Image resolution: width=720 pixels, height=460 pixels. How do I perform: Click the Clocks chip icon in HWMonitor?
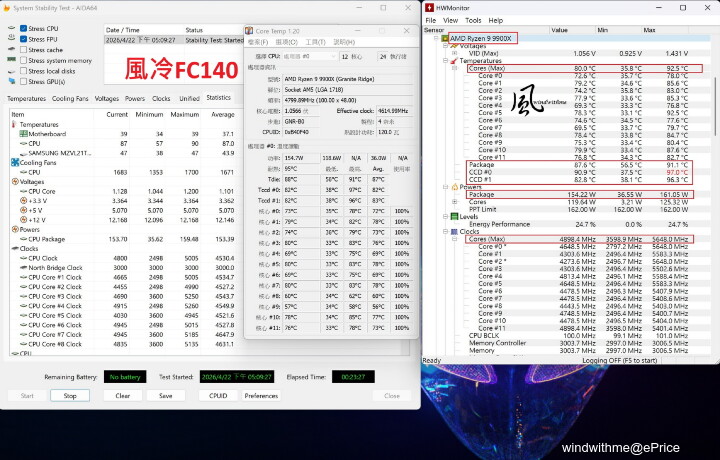[455, 231]
